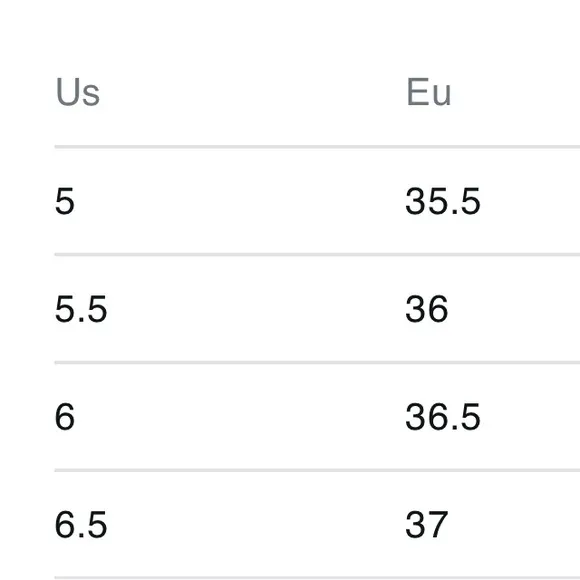The image size is (580, 580).
Task: Click the Us column header
Action: (x=78, y=92)
